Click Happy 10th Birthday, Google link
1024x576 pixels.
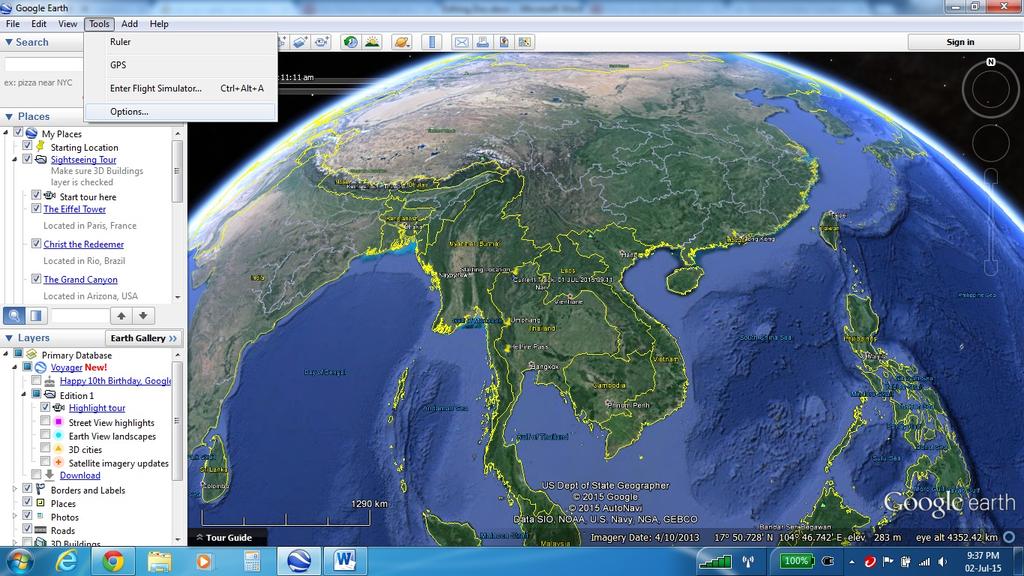(116, 381)
